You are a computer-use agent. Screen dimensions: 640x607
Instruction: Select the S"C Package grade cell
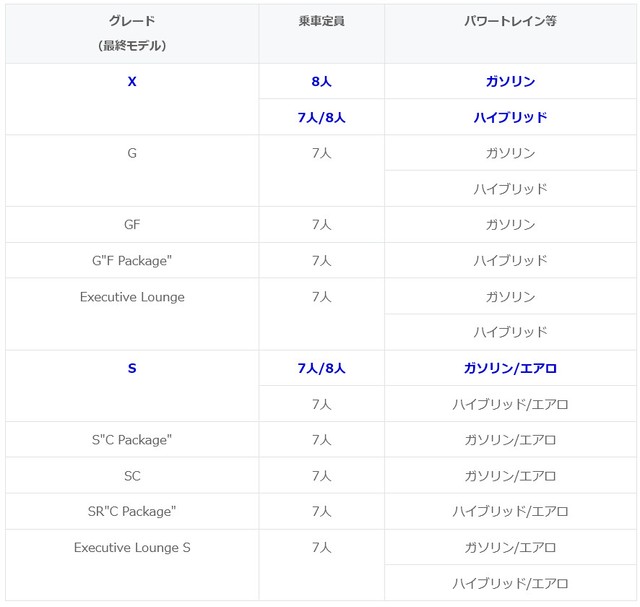pos(132,440)
